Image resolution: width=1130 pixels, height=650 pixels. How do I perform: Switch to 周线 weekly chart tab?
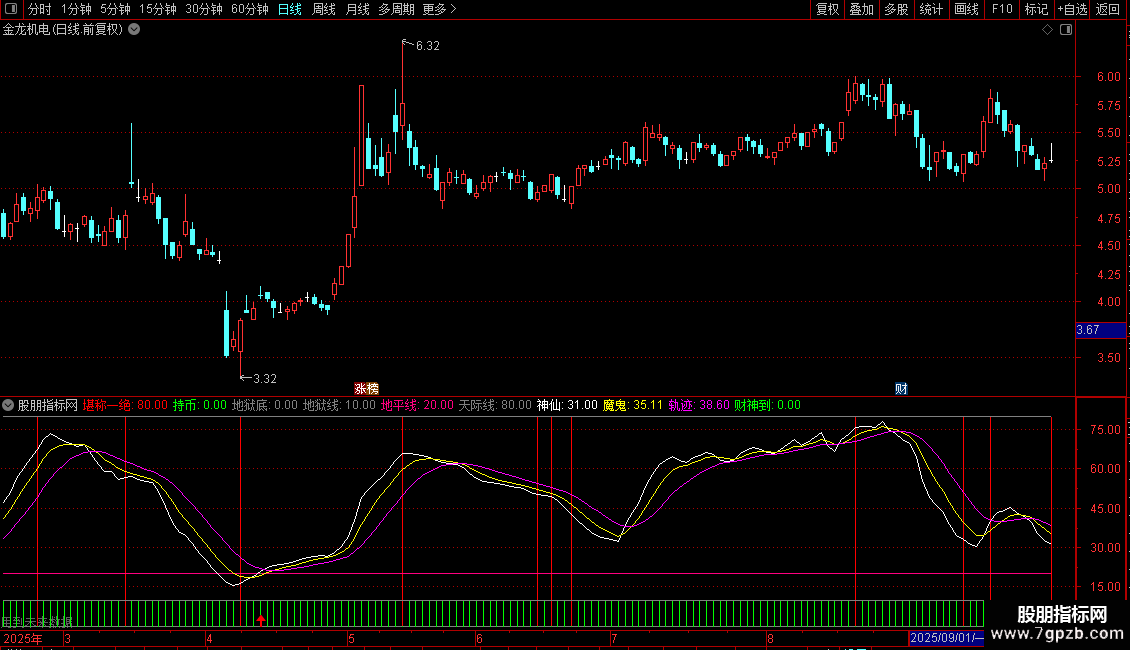tap(324, 10)
